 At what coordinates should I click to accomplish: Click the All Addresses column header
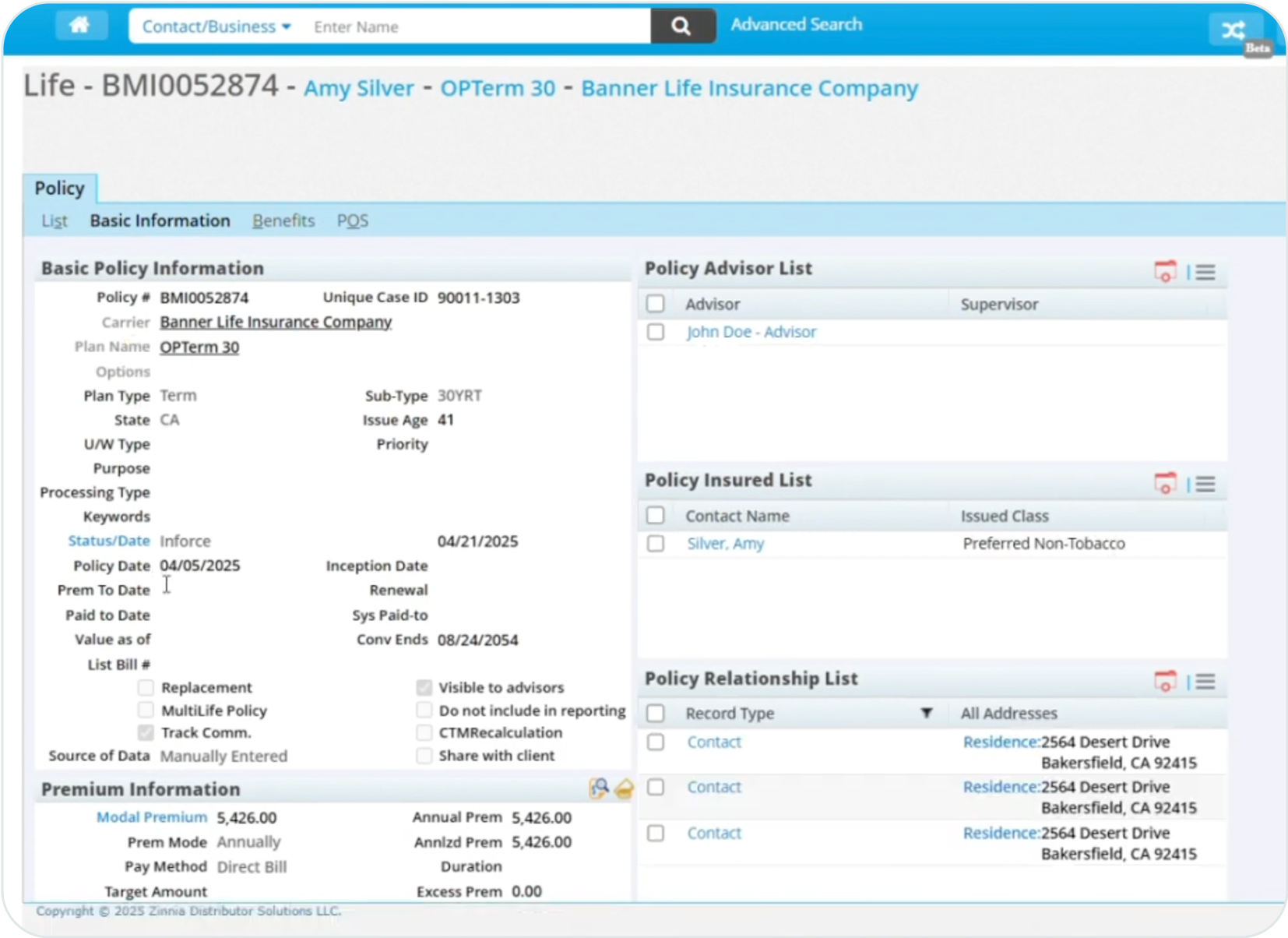(1008, 713)
